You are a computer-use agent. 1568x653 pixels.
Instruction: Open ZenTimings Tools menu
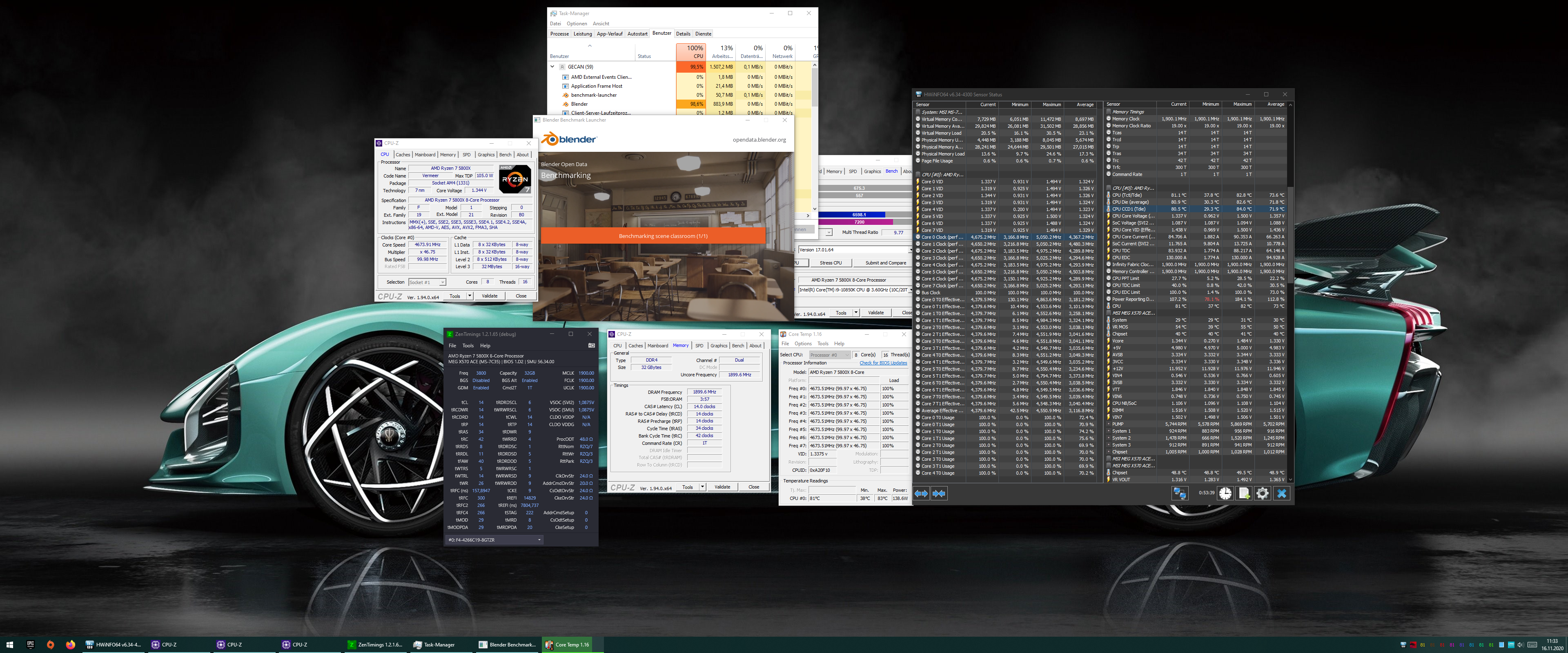click(x=468, y=346)
